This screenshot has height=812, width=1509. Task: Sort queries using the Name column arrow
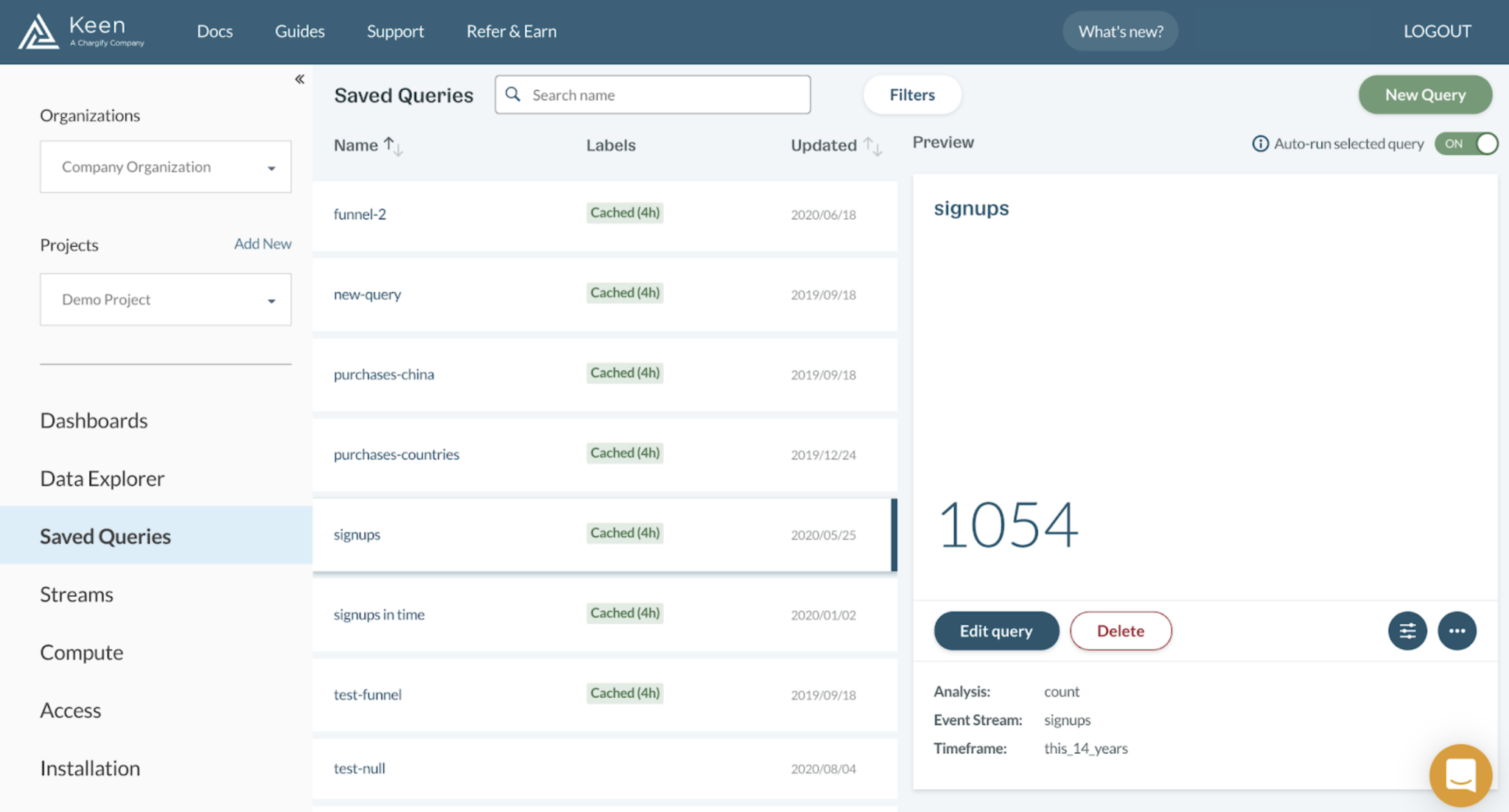click(x=393, y=145)
